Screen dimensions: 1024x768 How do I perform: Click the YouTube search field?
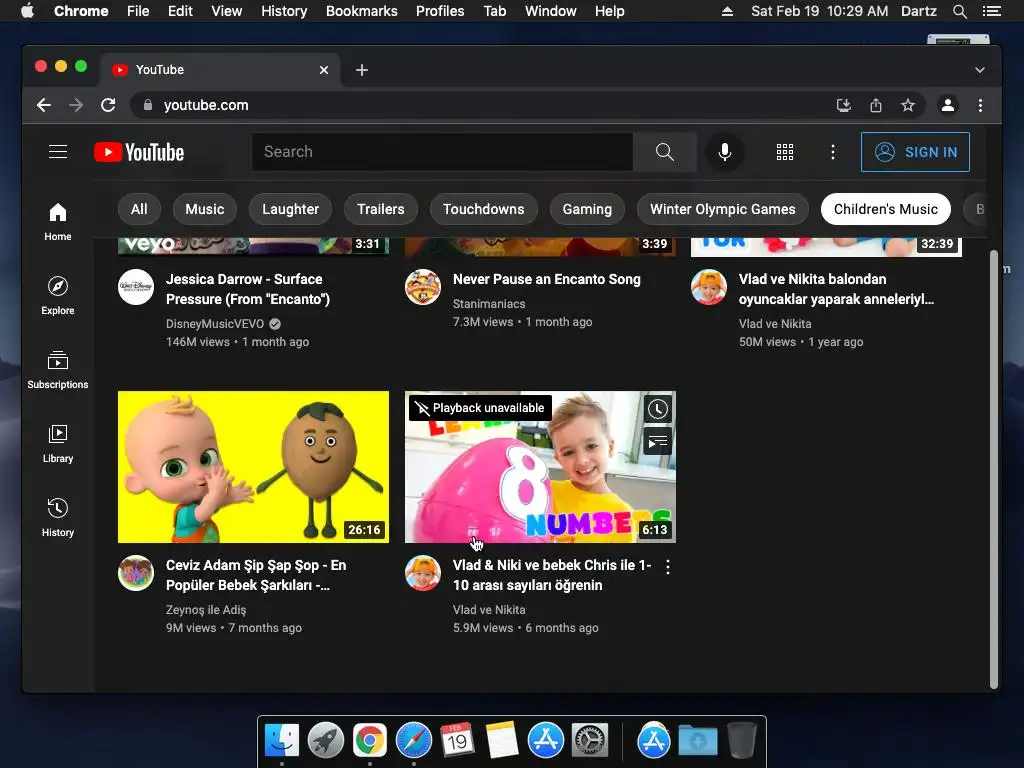pos(442,152)
